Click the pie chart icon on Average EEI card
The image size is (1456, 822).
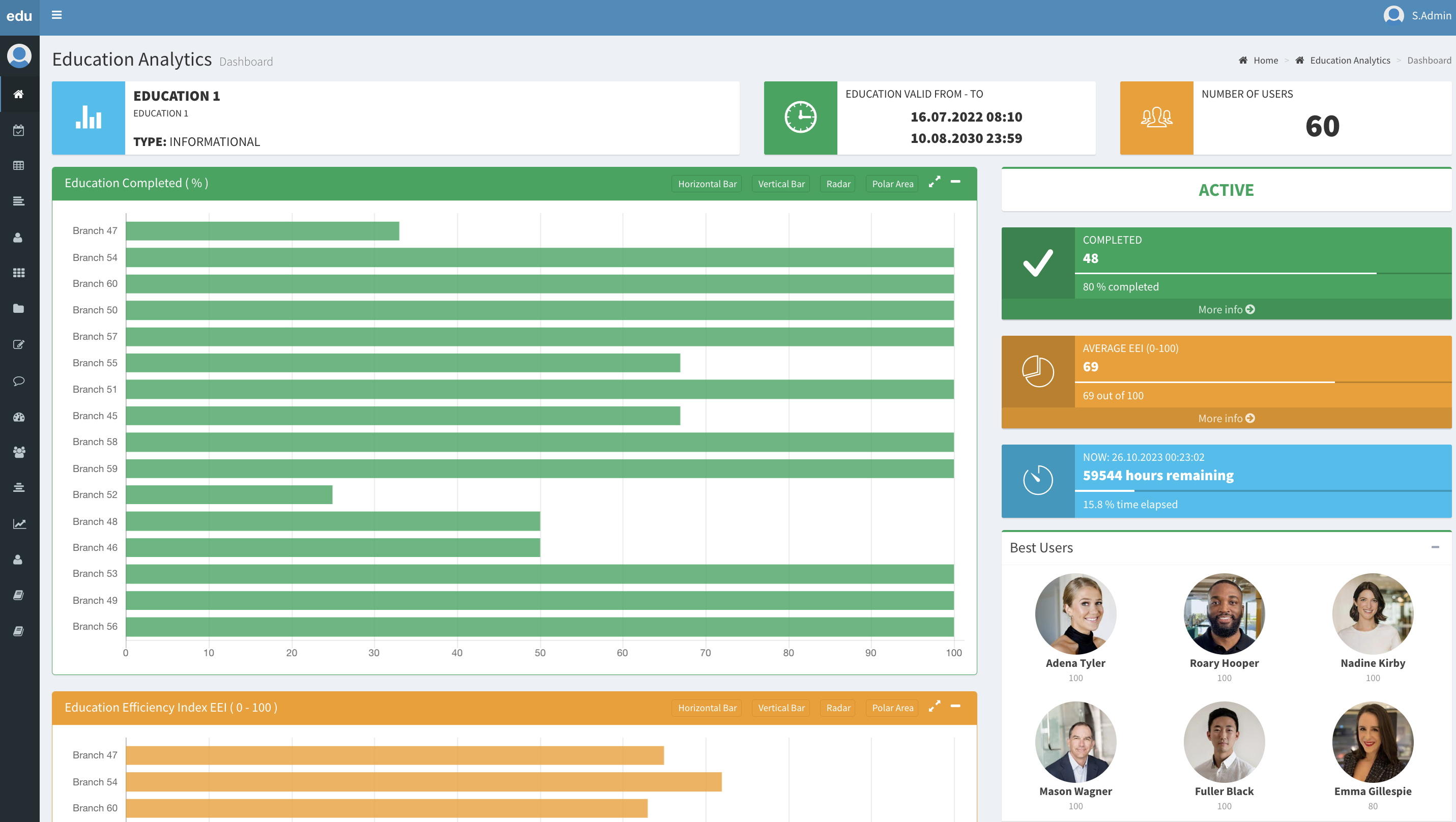pos(1038,371)
